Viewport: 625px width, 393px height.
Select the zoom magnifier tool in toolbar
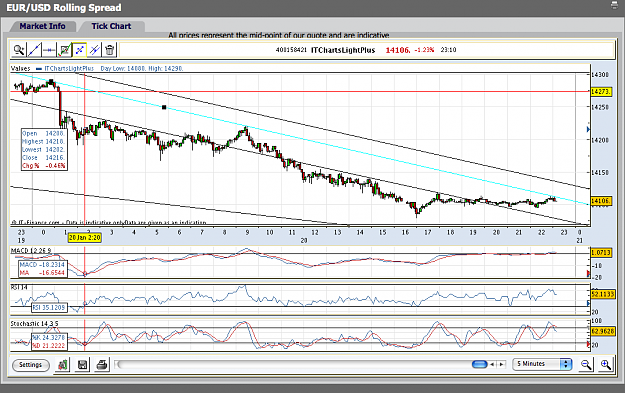coord(19,50)
